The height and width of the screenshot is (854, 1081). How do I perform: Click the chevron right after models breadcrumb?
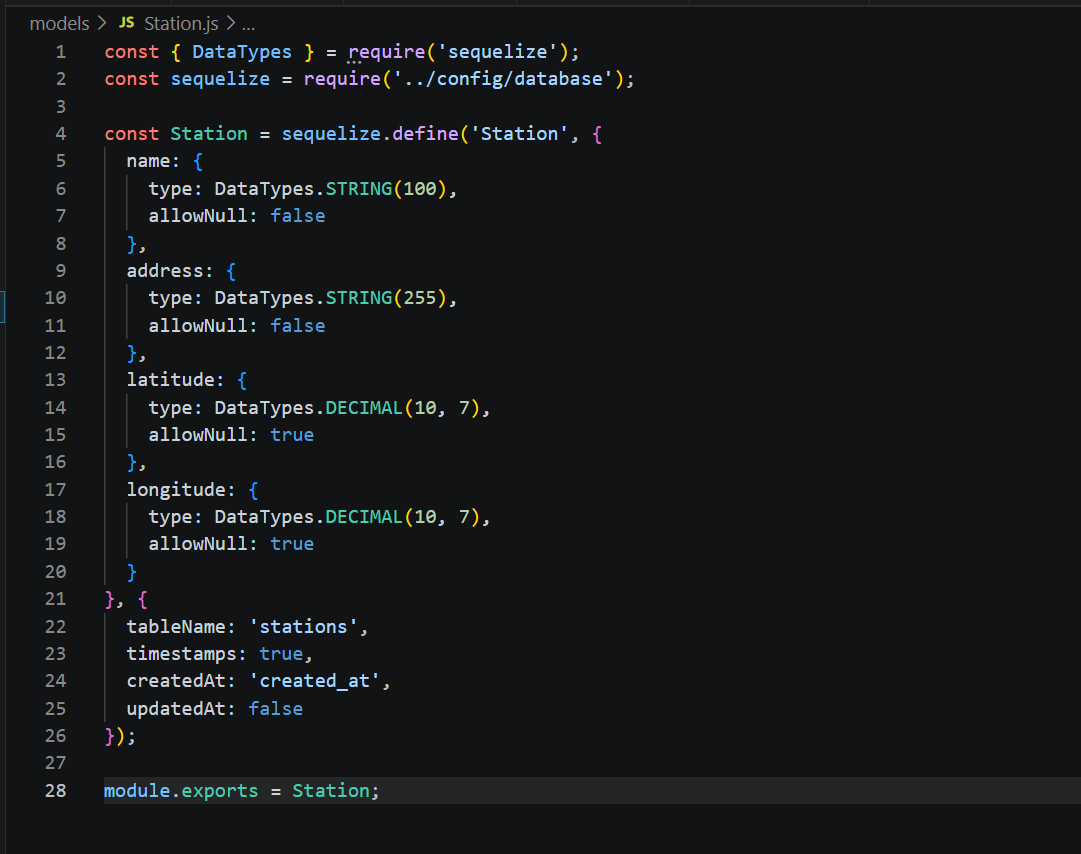[x=101, y=23]
